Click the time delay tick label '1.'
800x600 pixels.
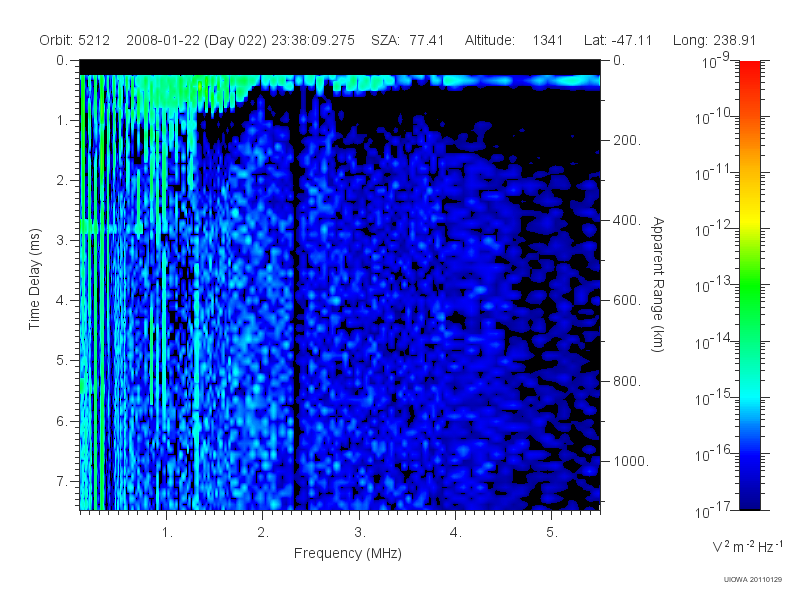[x=62, y=121]
